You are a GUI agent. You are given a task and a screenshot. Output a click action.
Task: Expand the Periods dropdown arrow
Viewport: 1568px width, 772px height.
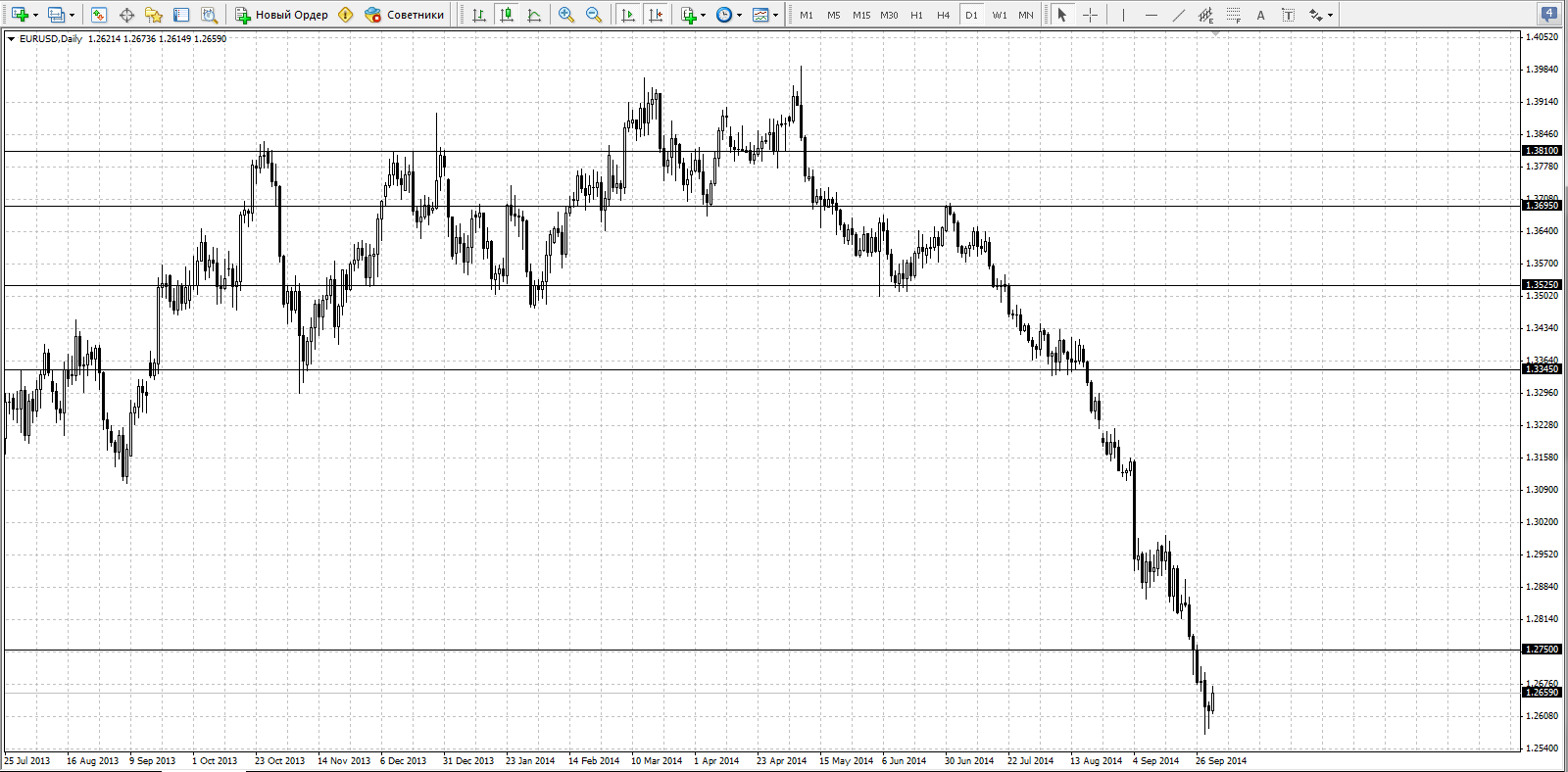tap(739, 15)
